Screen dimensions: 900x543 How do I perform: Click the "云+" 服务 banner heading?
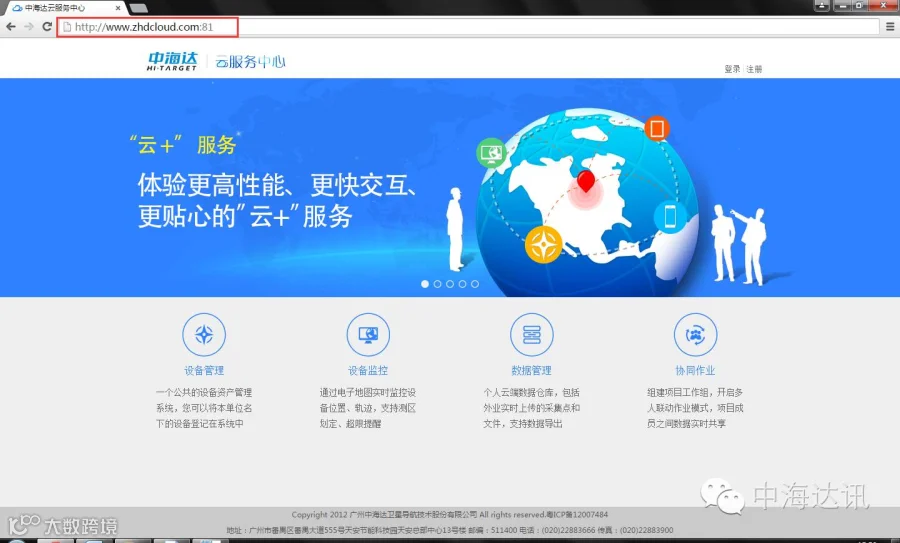pos(183,145)
